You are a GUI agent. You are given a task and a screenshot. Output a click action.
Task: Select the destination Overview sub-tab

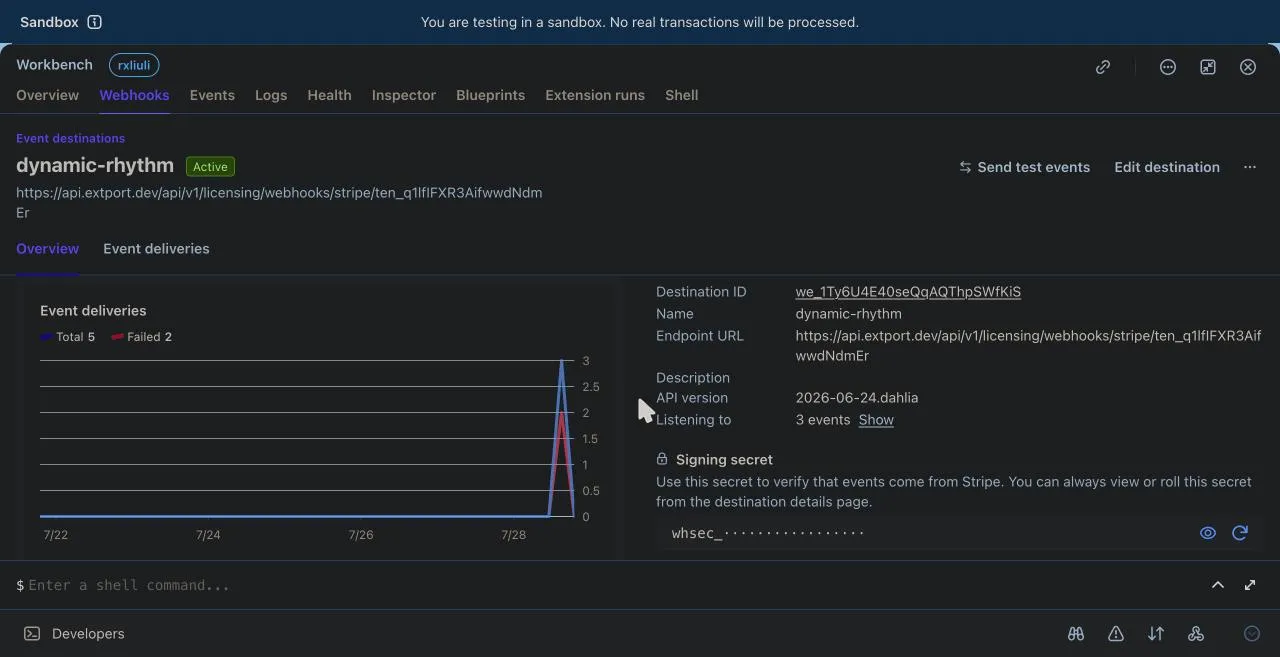click(47, 249)
